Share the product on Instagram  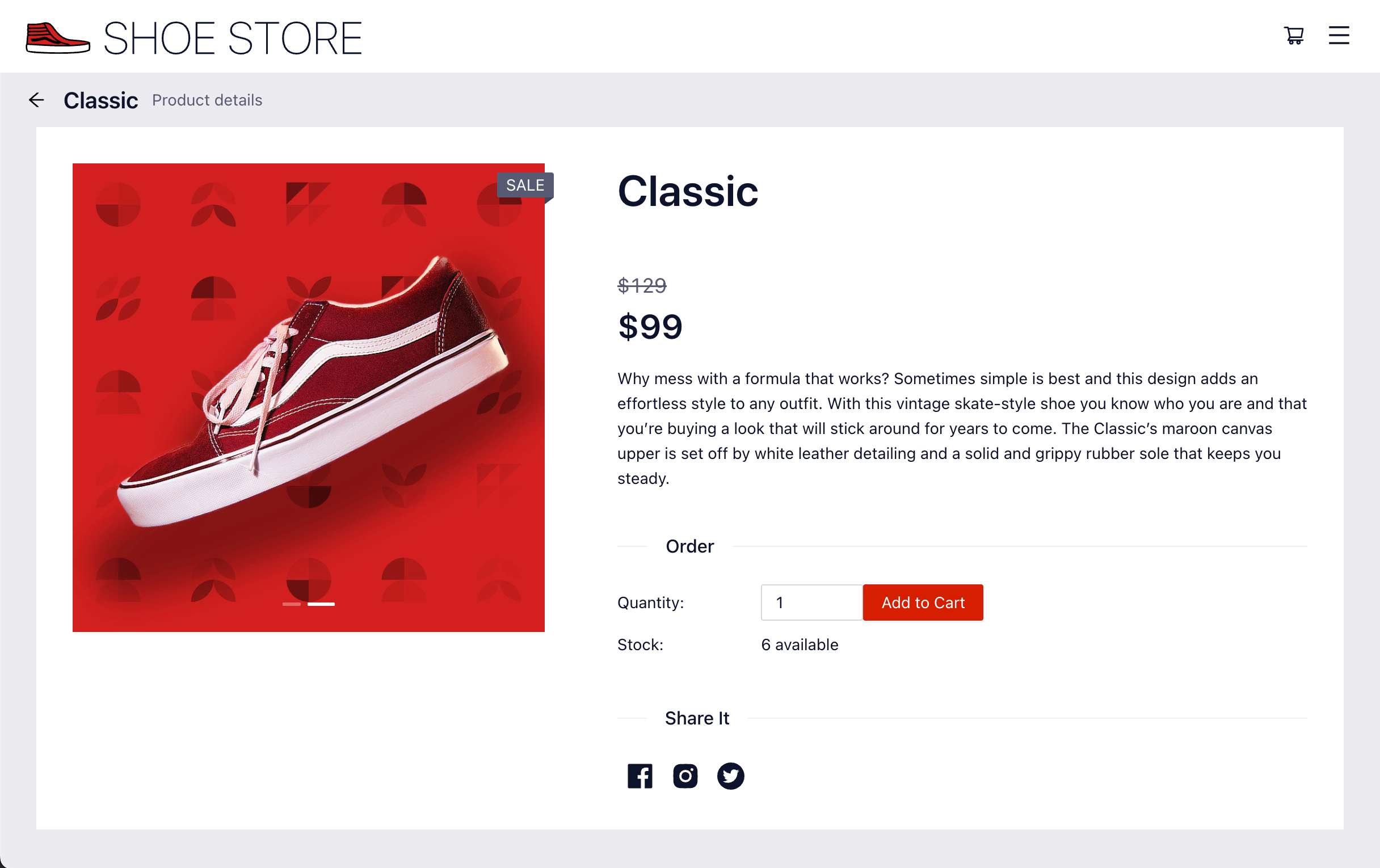point(685,776)
